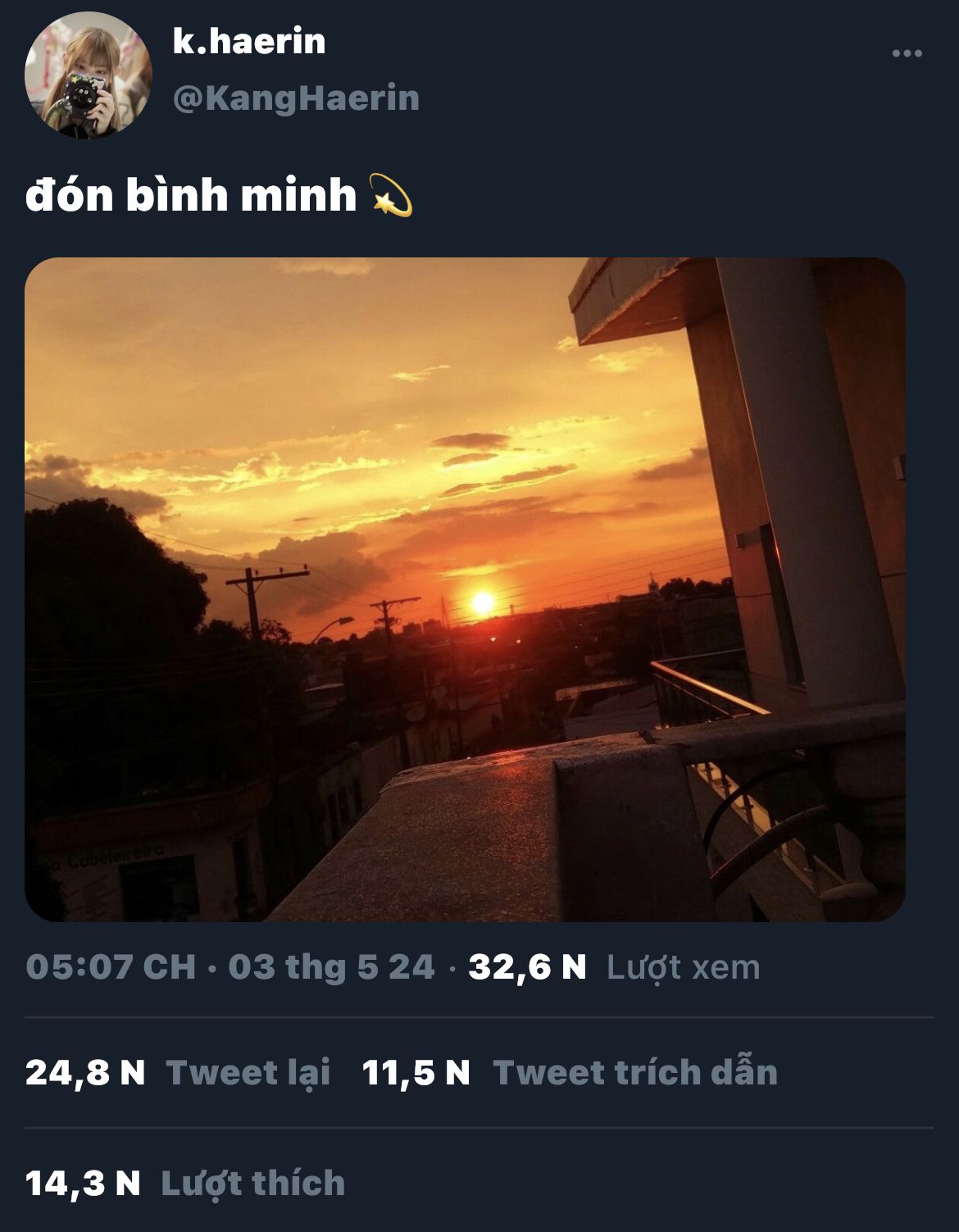Screen dimensions: 959x1232
Task: Open the three-dot more options menu
Action: click(x=907, y=53)
